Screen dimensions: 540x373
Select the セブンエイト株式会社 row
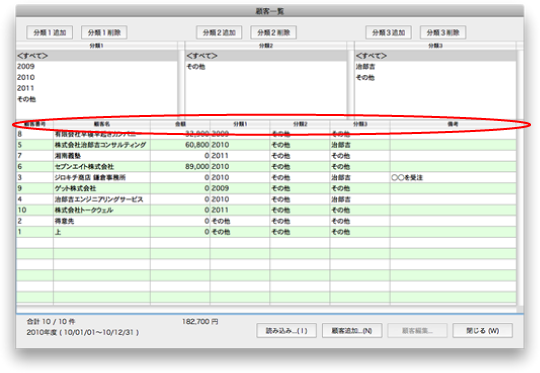[x=266, y=167]
